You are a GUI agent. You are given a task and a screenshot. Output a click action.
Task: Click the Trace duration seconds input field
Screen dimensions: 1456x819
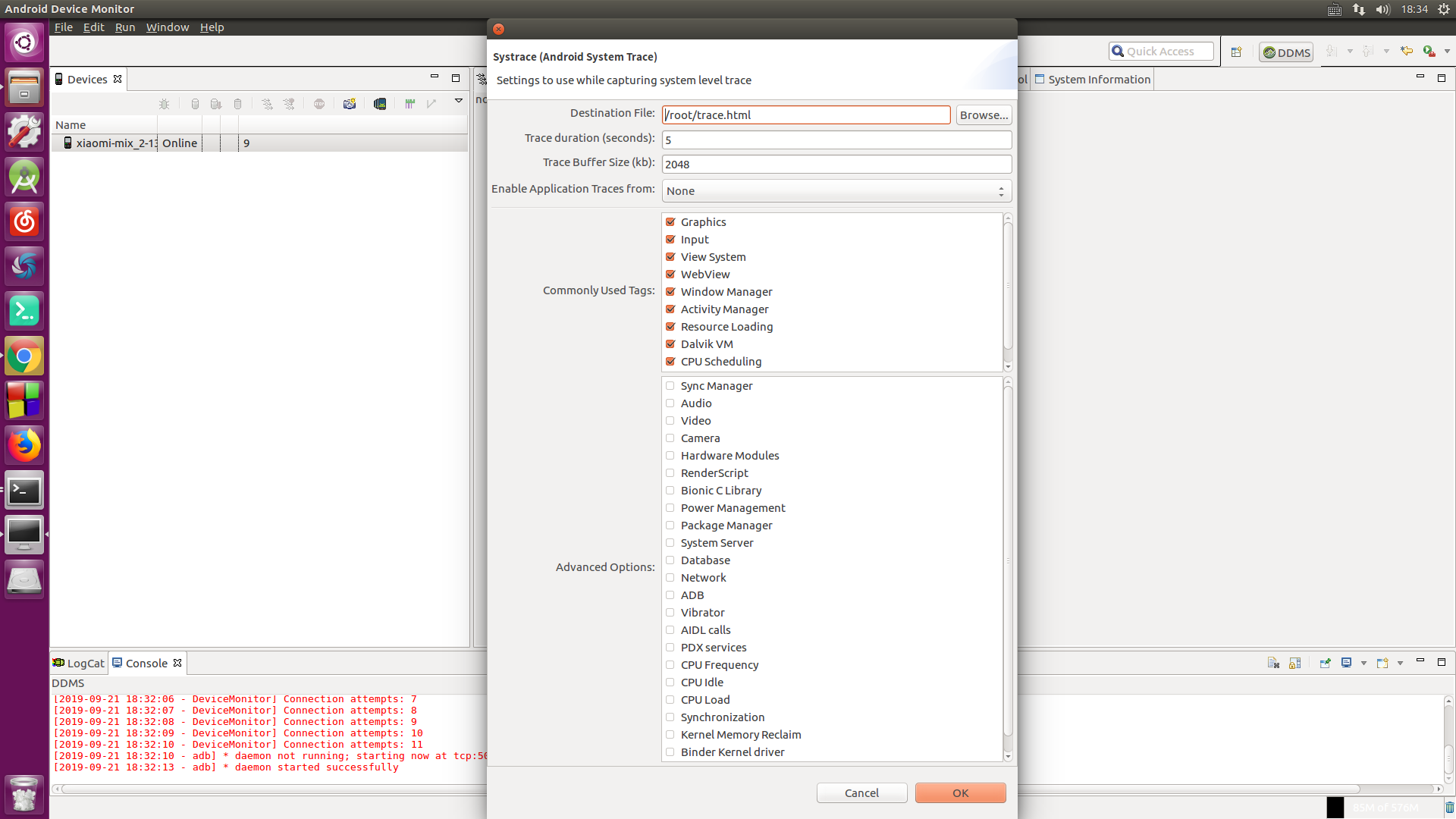pos(837,139)
